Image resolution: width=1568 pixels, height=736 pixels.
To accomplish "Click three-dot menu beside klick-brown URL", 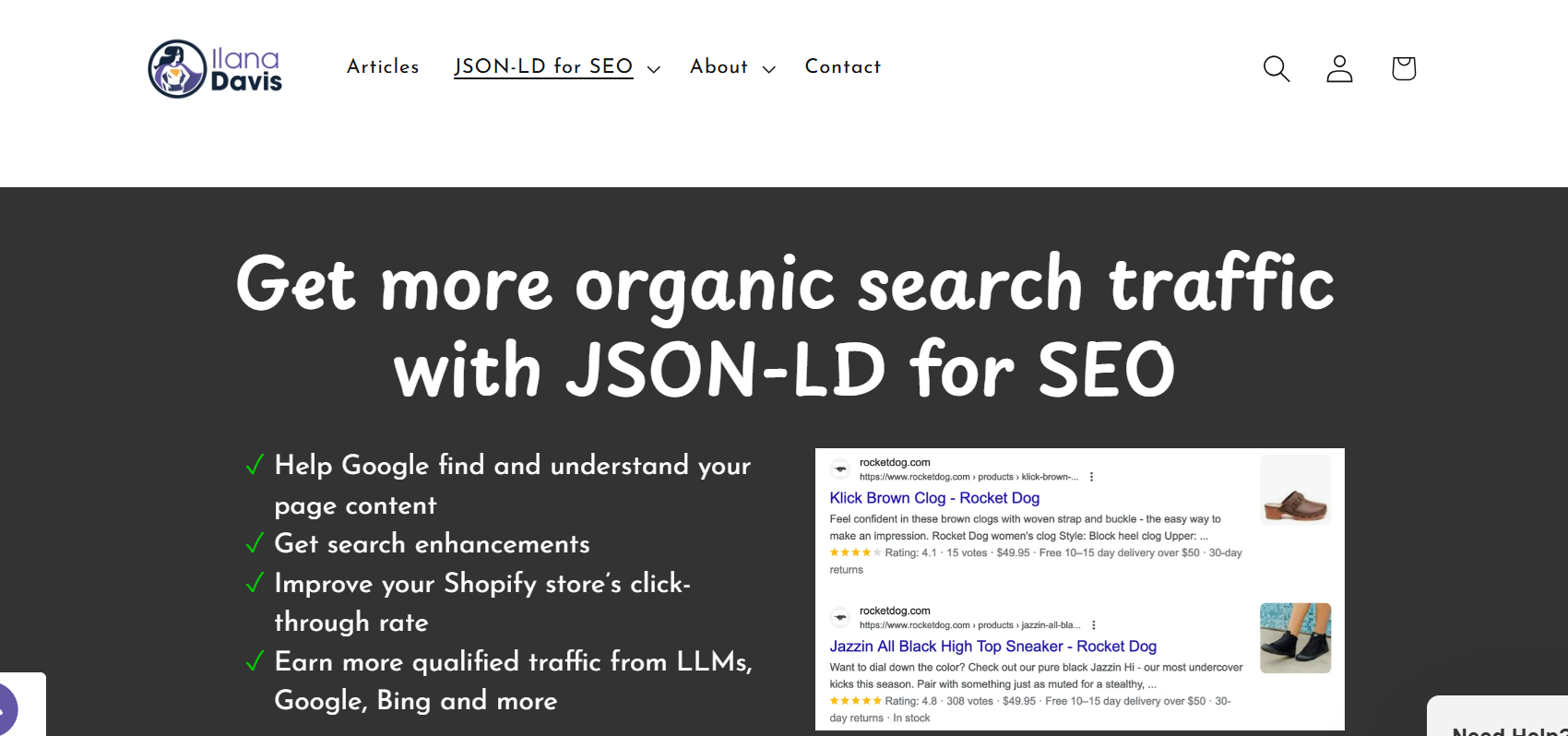I will pos(1092,477).
